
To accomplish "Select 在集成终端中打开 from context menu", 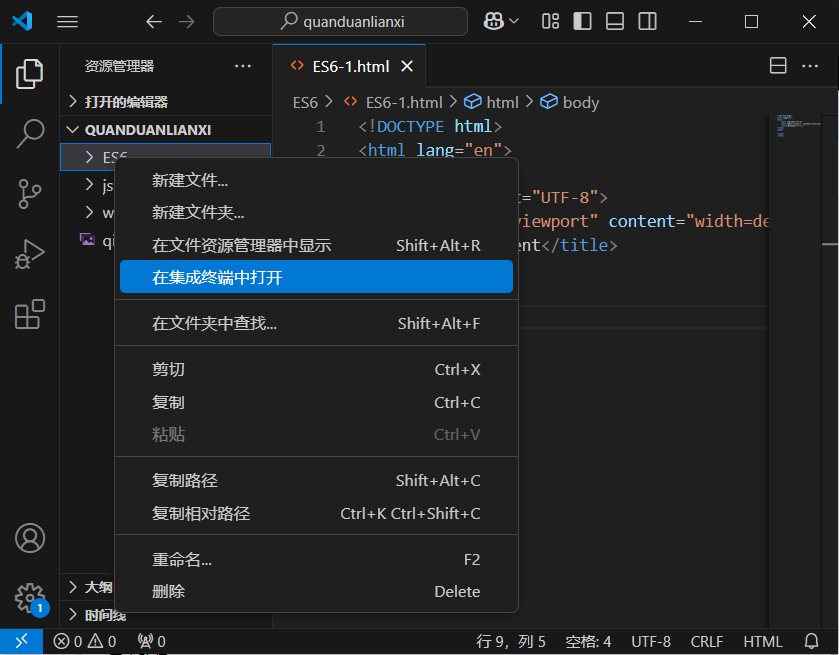I will (x=316, y=277).
